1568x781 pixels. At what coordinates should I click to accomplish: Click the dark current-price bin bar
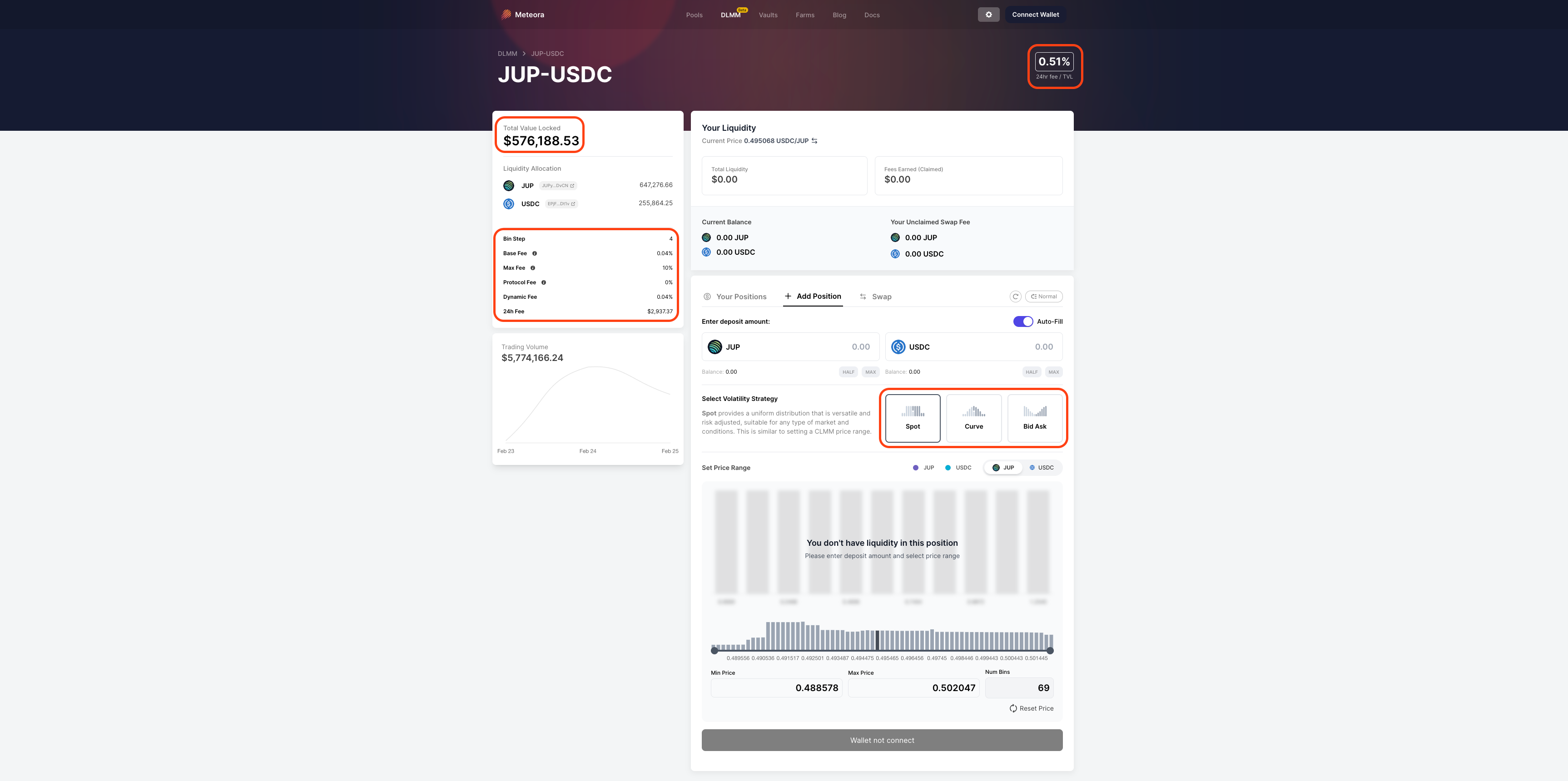point(878,641)
